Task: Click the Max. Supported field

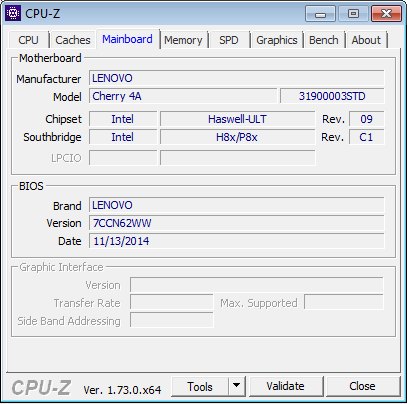Action: [x=344, y=303]
